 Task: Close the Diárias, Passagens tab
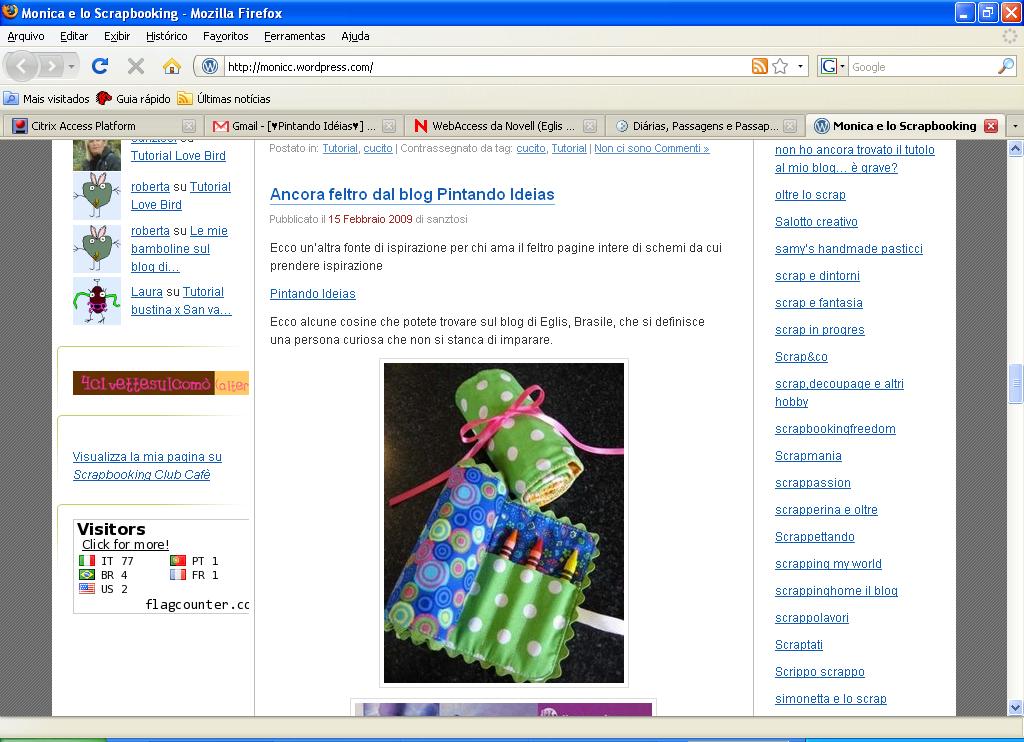pos(790,126)
